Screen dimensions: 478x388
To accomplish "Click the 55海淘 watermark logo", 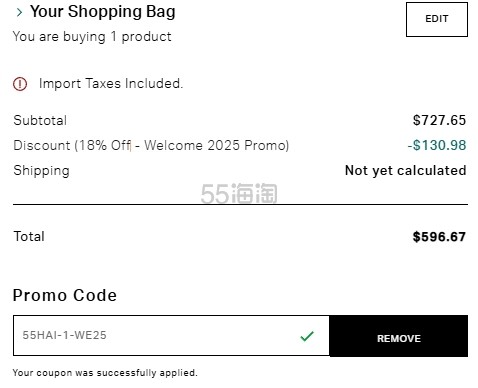I will tap(239, 194).
